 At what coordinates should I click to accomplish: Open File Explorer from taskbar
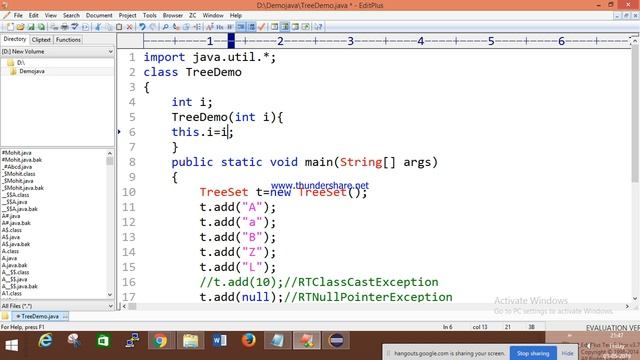tap(190, 341)
